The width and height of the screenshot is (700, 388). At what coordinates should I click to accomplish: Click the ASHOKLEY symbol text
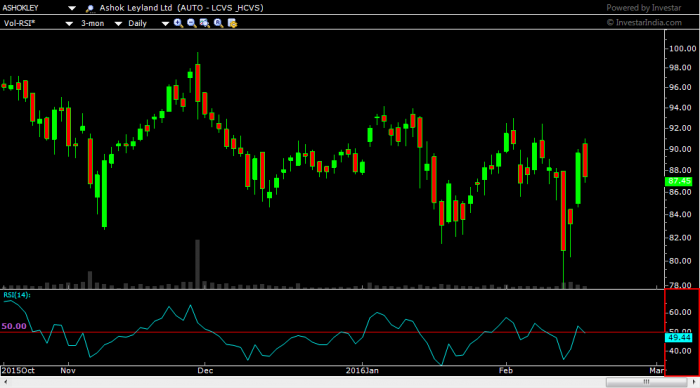(21, 8)
